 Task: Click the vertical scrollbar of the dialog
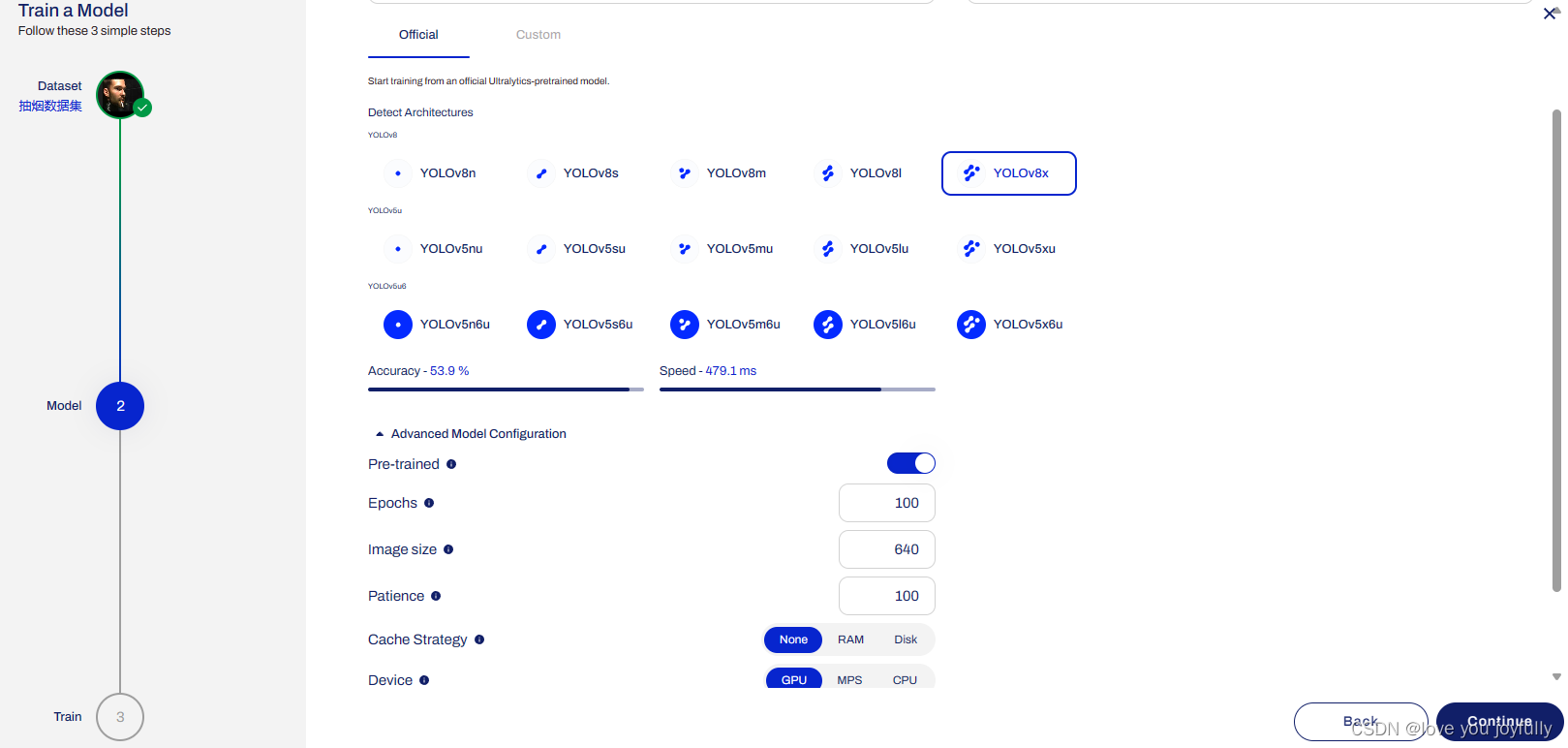point(1557,350)
